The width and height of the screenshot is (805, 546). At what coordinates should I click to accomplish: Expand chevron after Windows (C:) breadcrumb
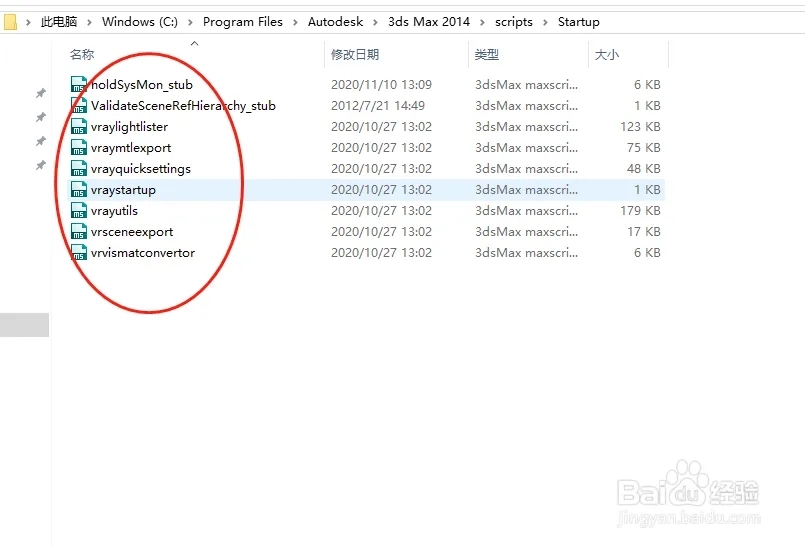190,22
